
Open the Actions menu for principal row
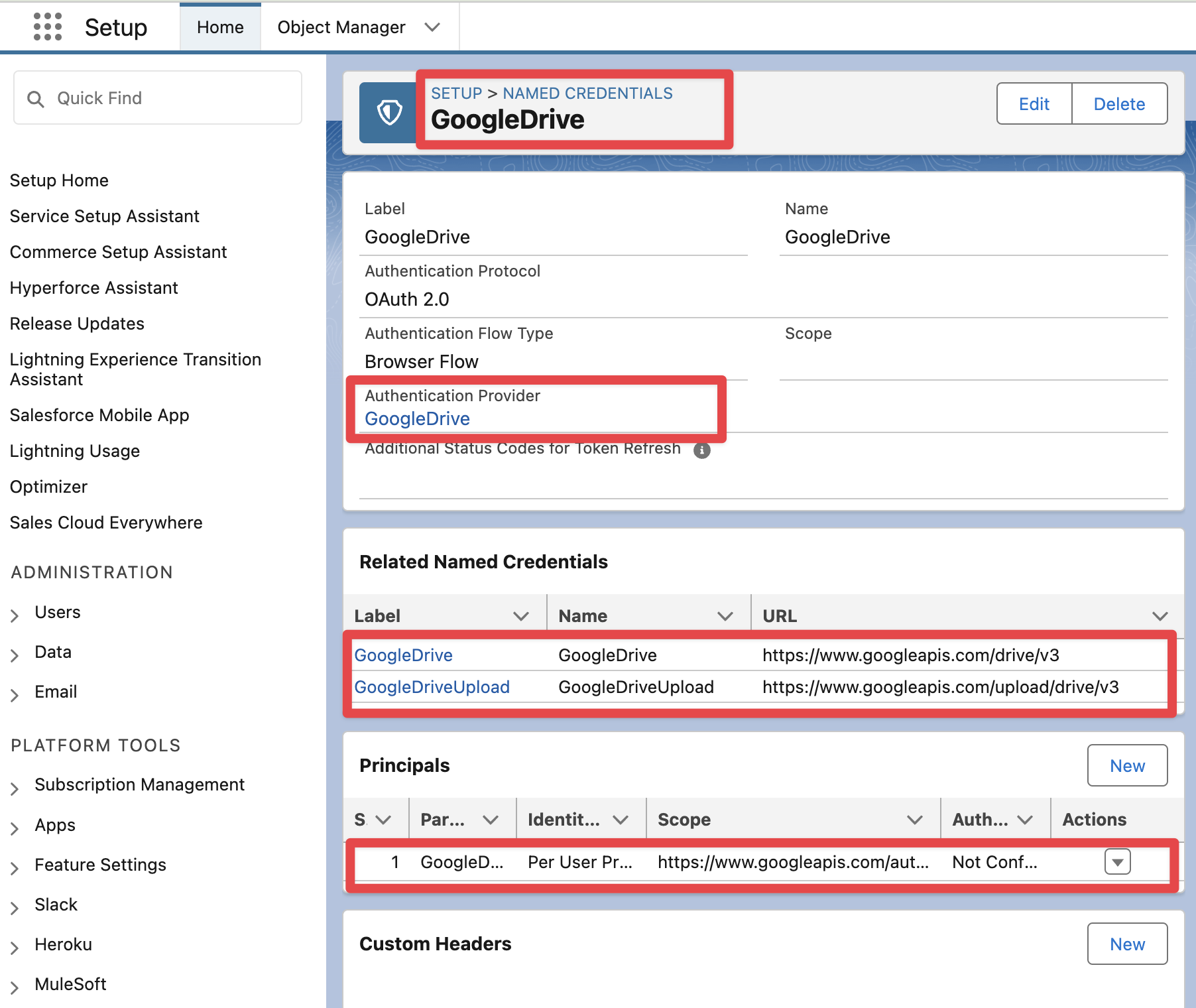[x=1117, y=862]
